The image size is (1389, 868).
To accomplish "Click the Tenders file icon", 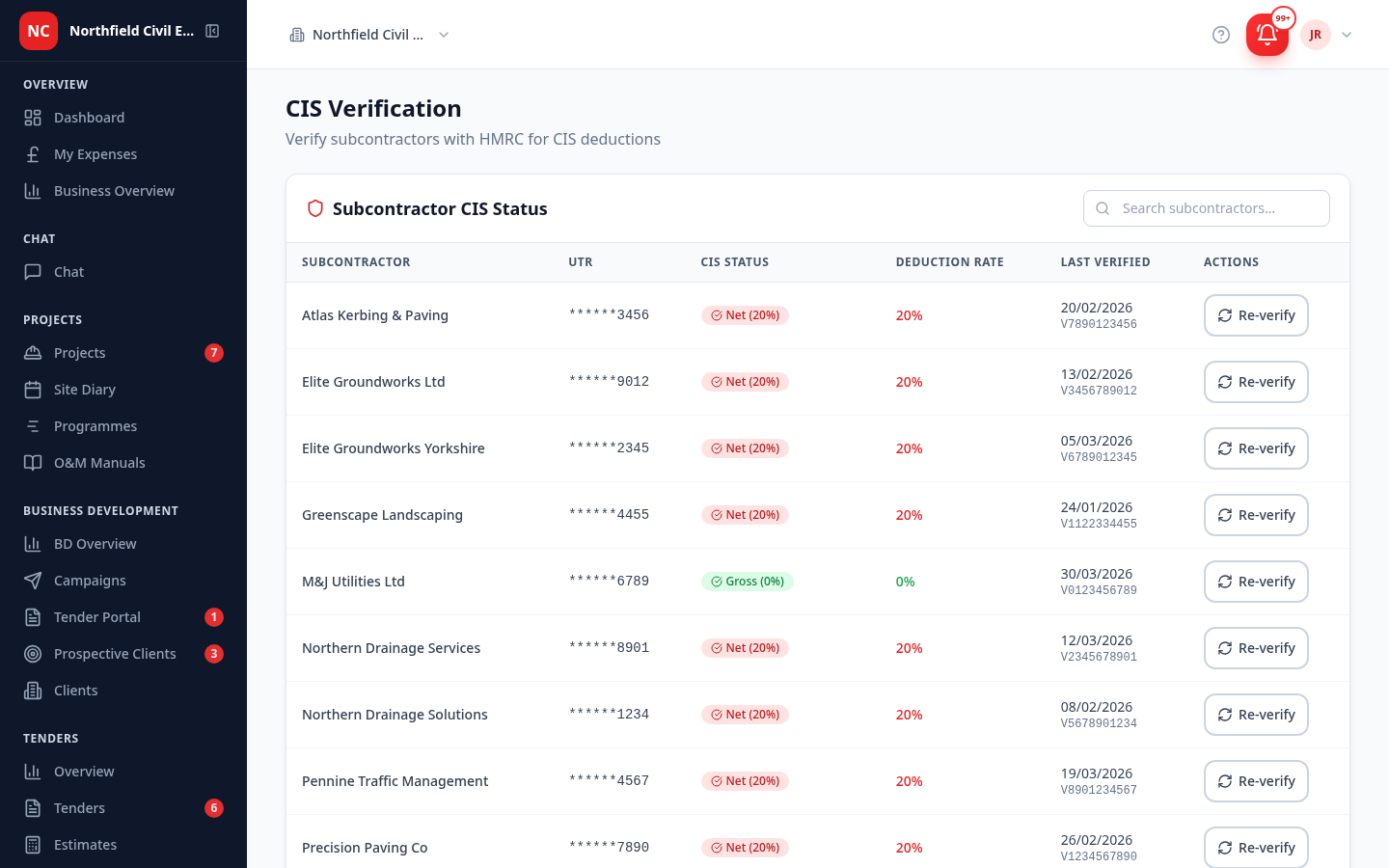I will [x=33, y=808].
